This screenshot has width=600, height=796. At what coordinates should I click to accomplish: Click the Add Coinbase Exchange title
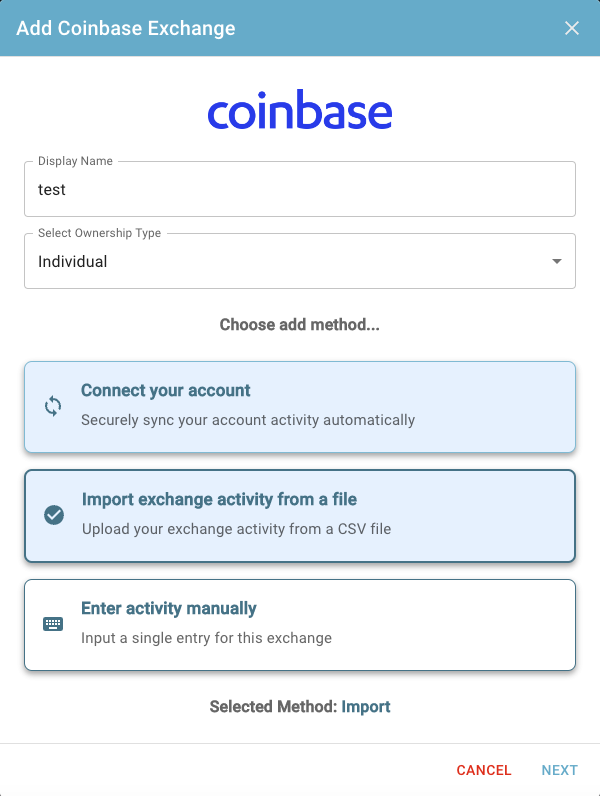126,28
